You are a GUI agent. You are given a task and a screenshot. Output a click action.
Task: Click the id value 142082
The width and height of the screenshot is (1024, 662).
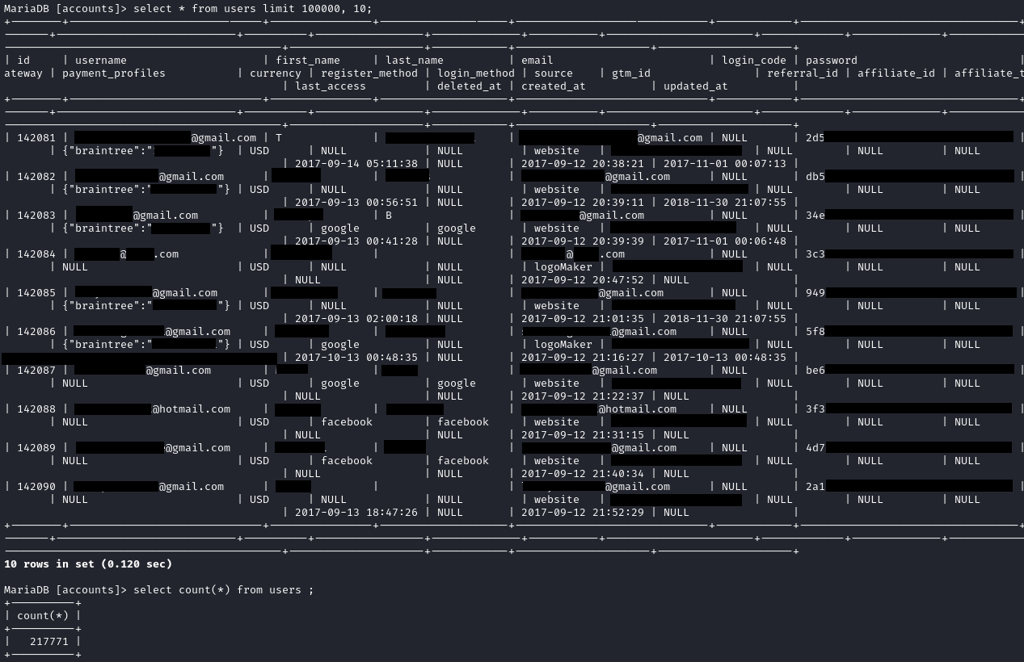[x=36, y=176]
